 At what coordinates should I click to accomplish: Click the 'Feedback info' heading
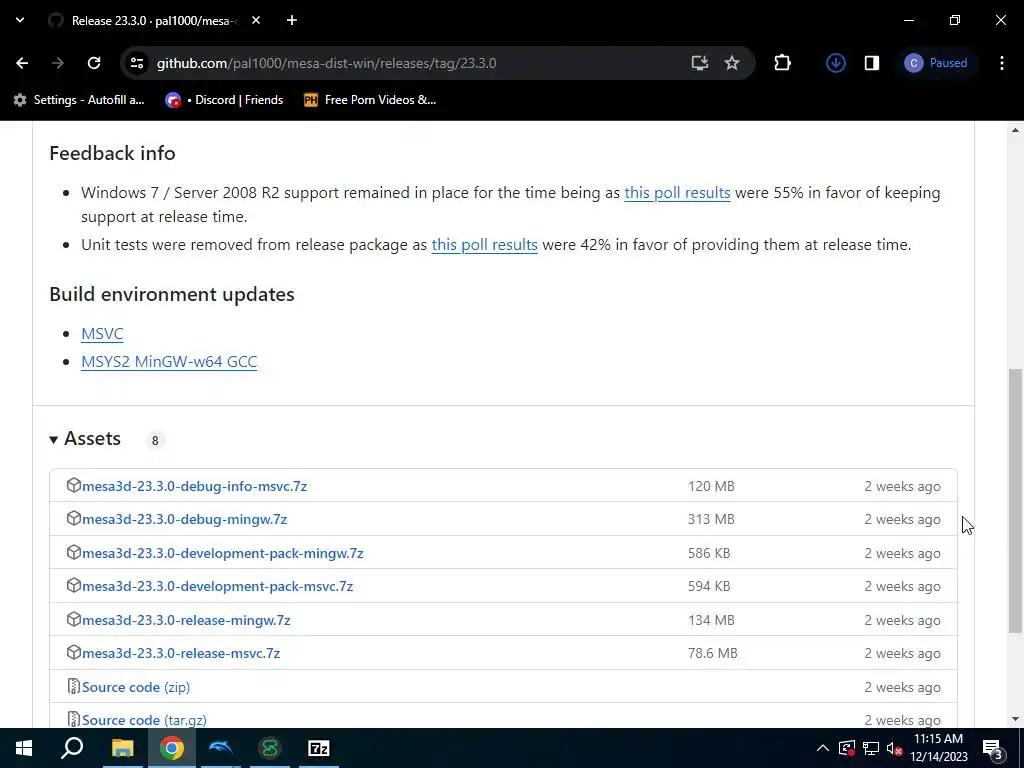(112, 153)
